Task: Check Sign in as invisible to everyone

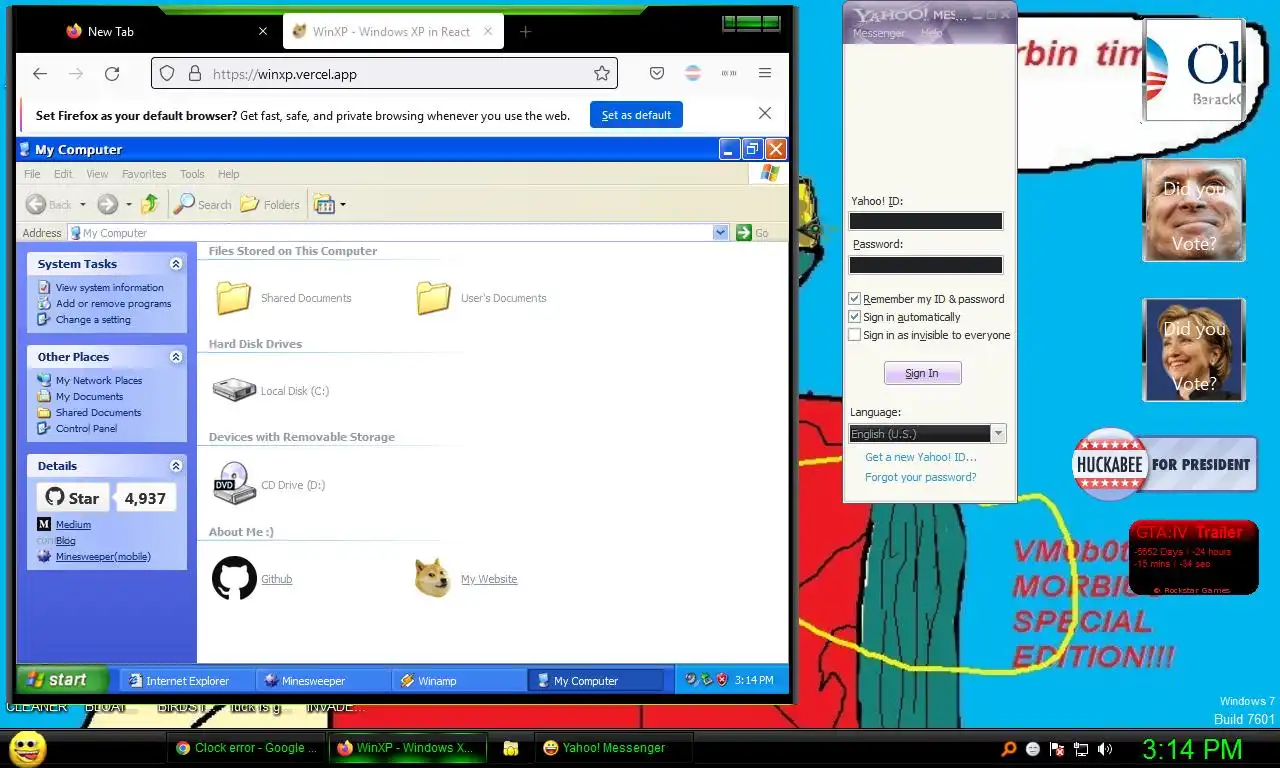Action: [854, 335]
